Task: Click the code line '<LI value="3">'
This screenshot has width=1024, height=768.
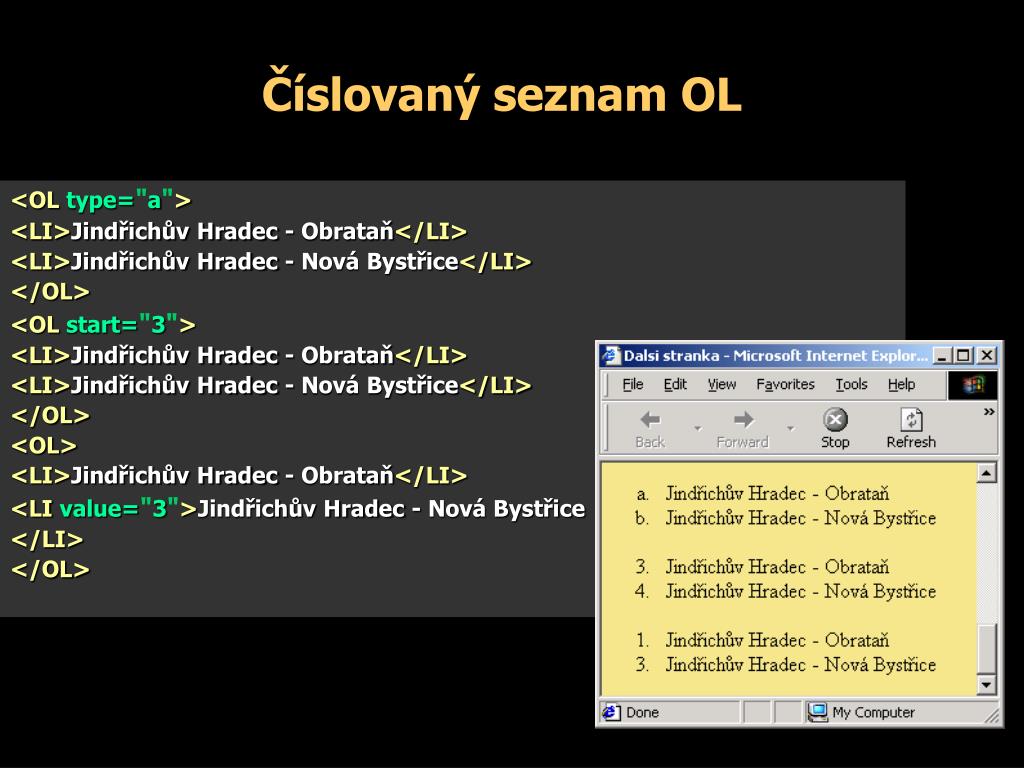Action: point(104,508)
